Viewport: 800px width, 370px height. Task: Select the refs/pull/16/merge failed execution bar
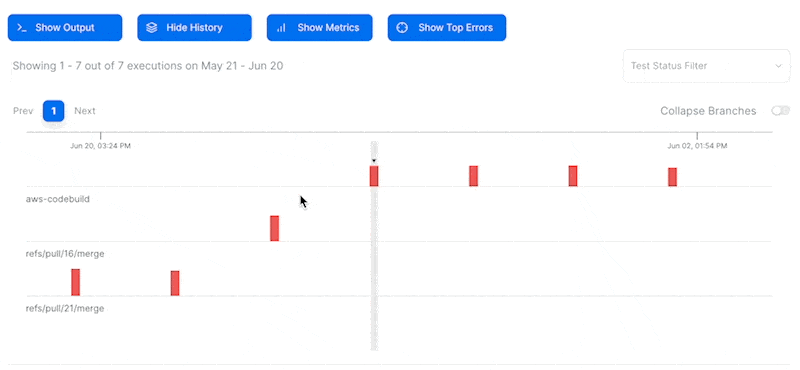coord(274,228)
